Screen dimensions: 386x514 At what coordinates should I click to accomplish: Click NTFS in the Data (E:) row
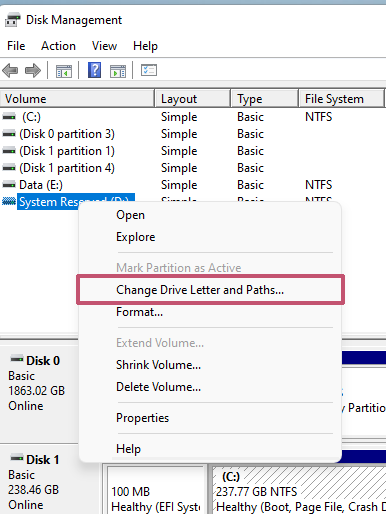click(x=318, y=185)
